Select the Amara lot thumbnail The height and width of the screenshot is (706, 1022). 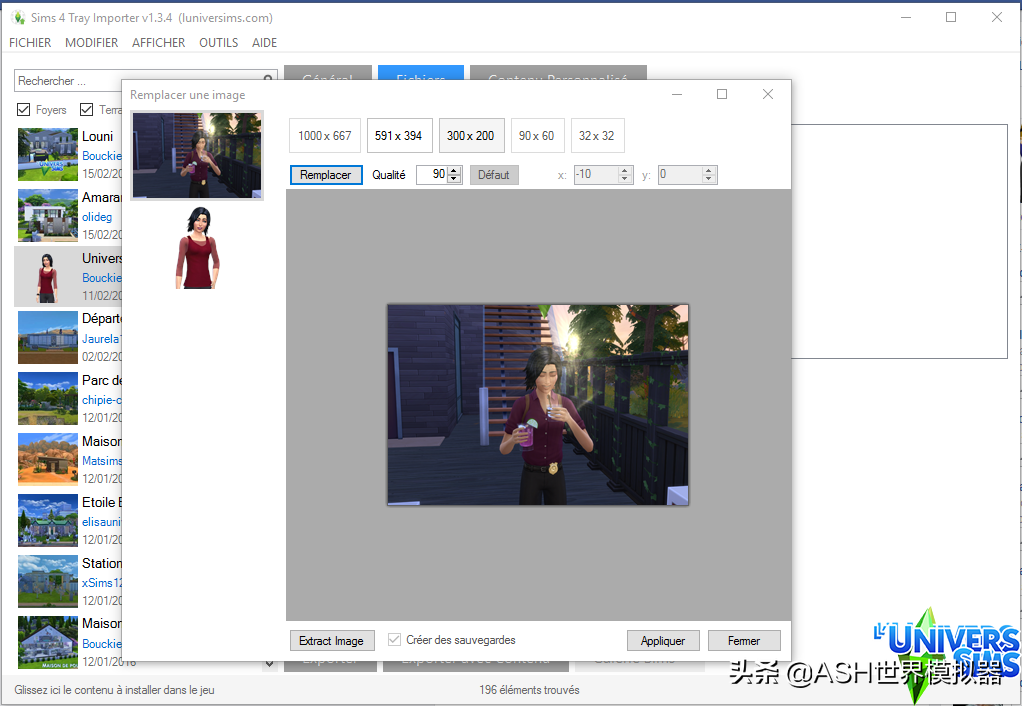(x=48, y=215)
